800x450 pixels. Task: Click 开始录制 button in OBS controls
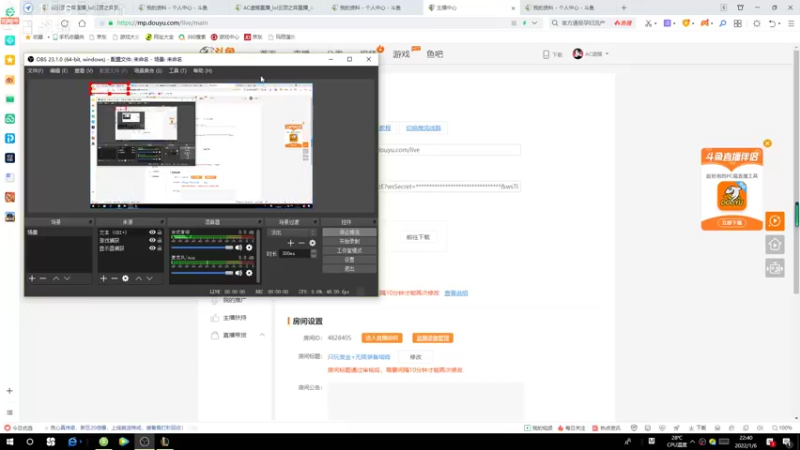[349, 241]
